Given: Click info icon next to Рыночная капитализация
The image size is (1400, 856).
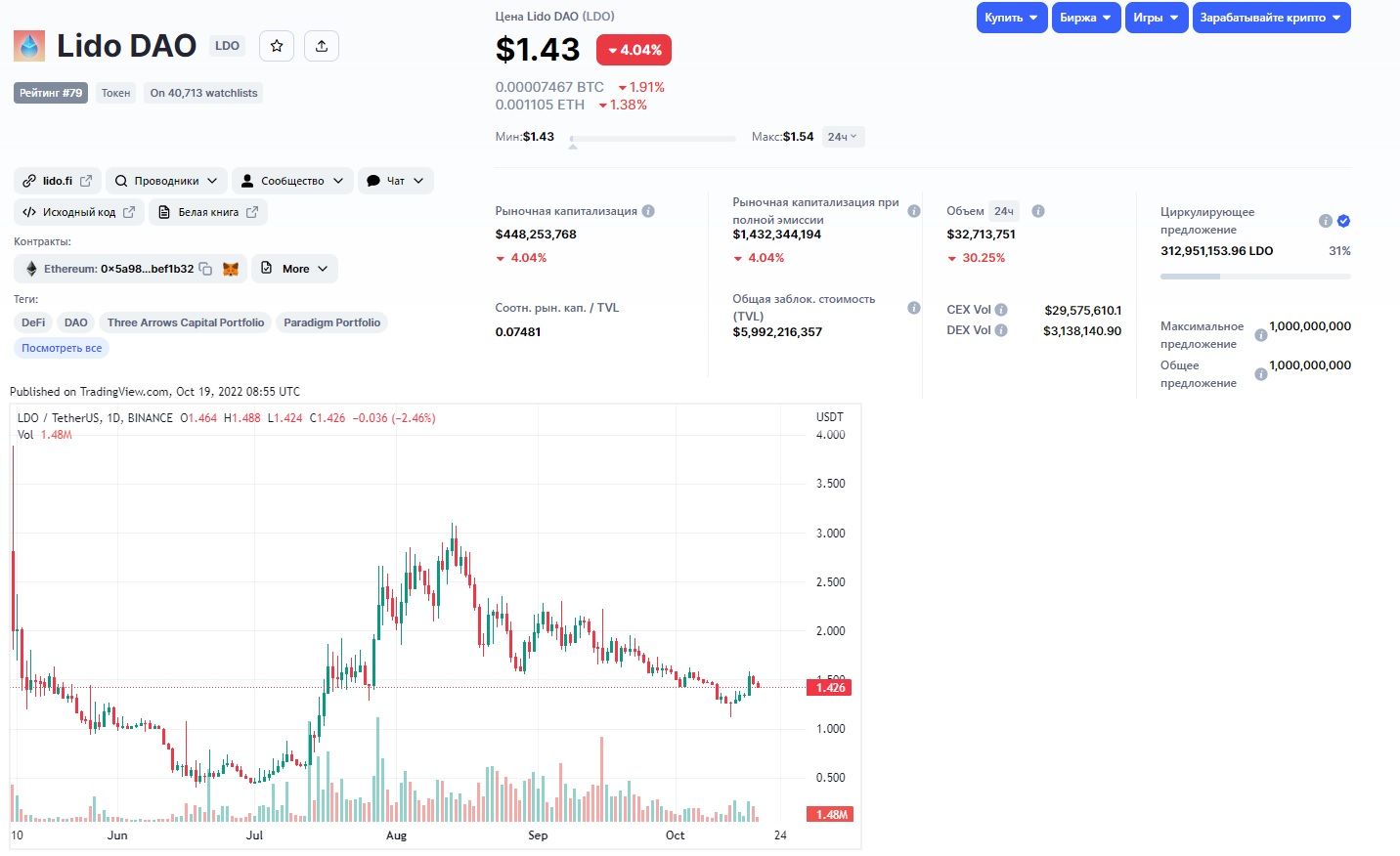Looking at the screenshot, I should (x=648, y=211).
